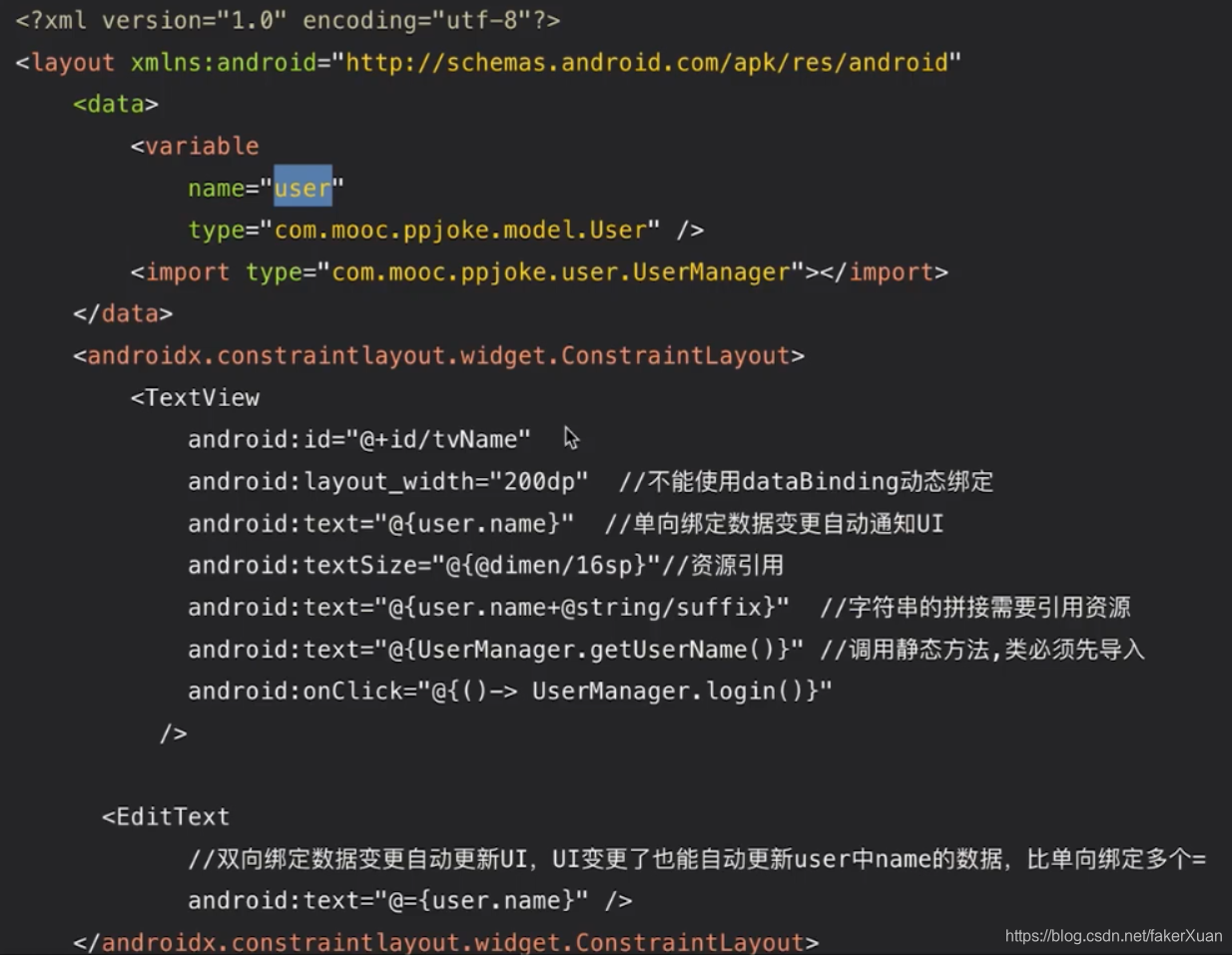Open the blog.csdn.net/fakerXuan link
This screenshot has width=1232, height=955.
pyautogui.click(x=1114, y=936)
